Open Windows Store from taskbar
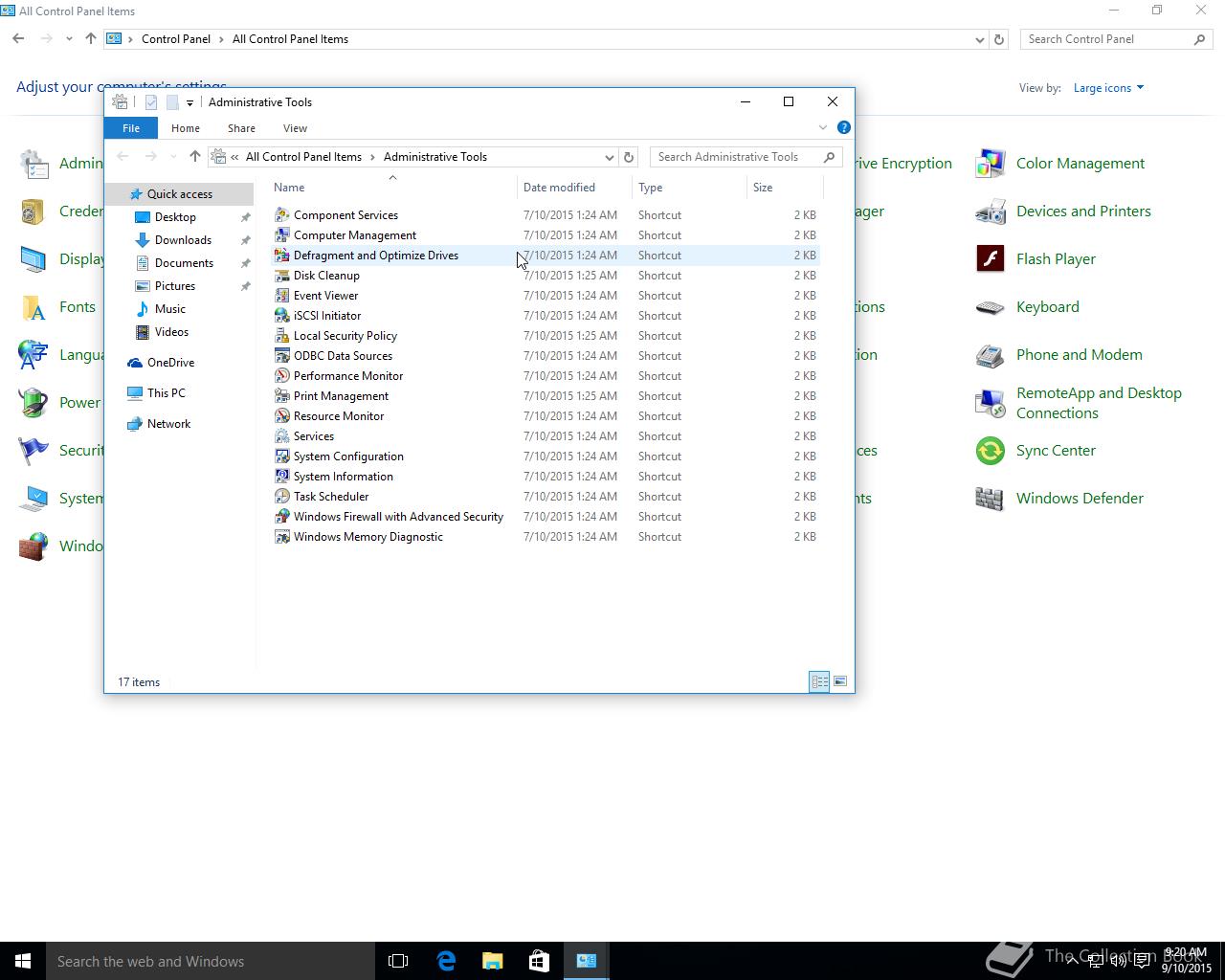 click(x=539, y=961)
